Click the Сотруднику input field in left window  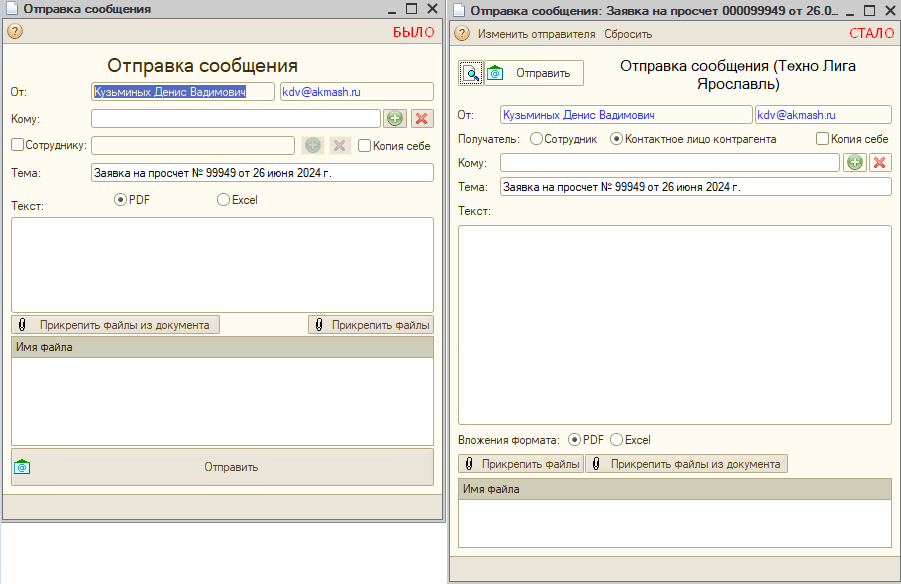click(x=193, y=145)
